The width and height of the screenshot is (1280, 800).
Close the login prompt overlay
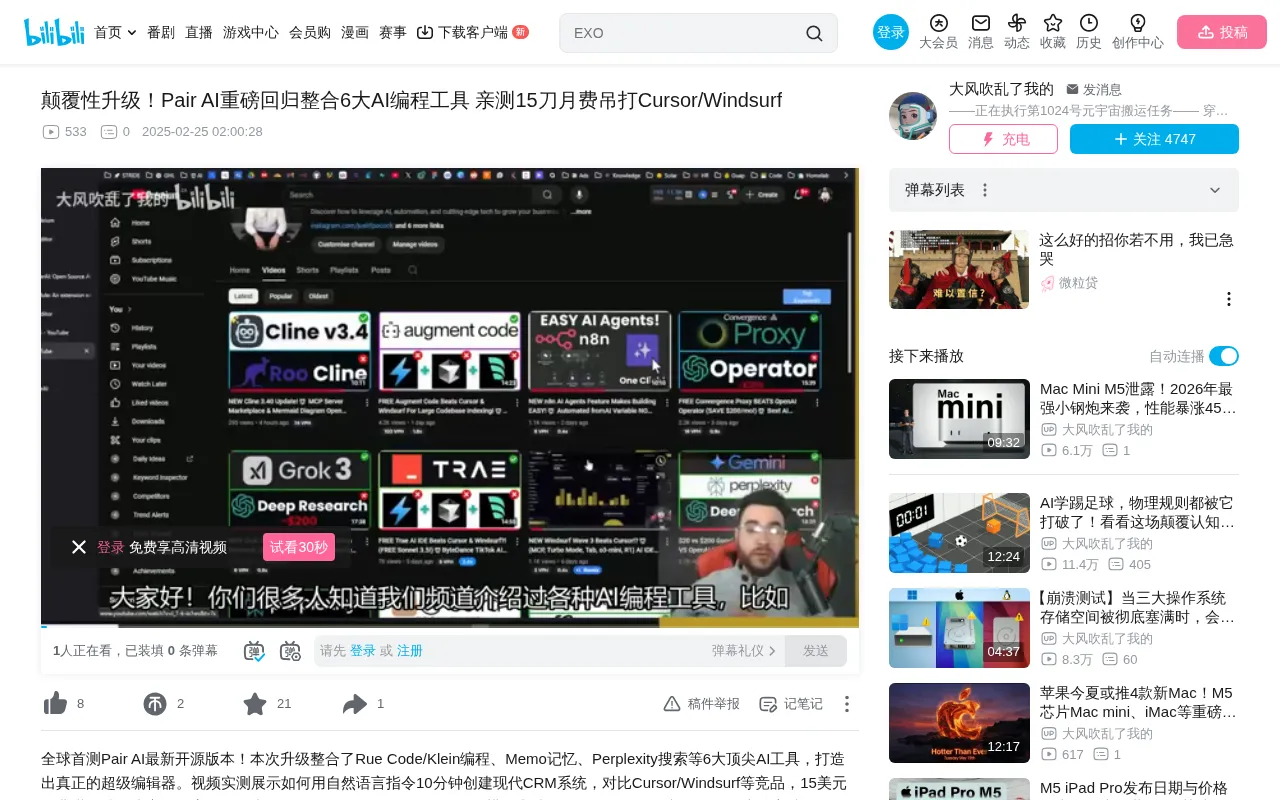pyautogui.click(x=79, y=547)
